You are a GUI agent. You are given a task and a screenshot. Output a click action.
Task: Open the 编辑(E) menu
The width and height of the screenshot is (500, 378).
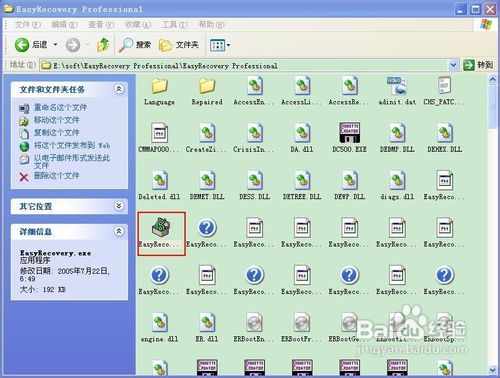point(64,25)
